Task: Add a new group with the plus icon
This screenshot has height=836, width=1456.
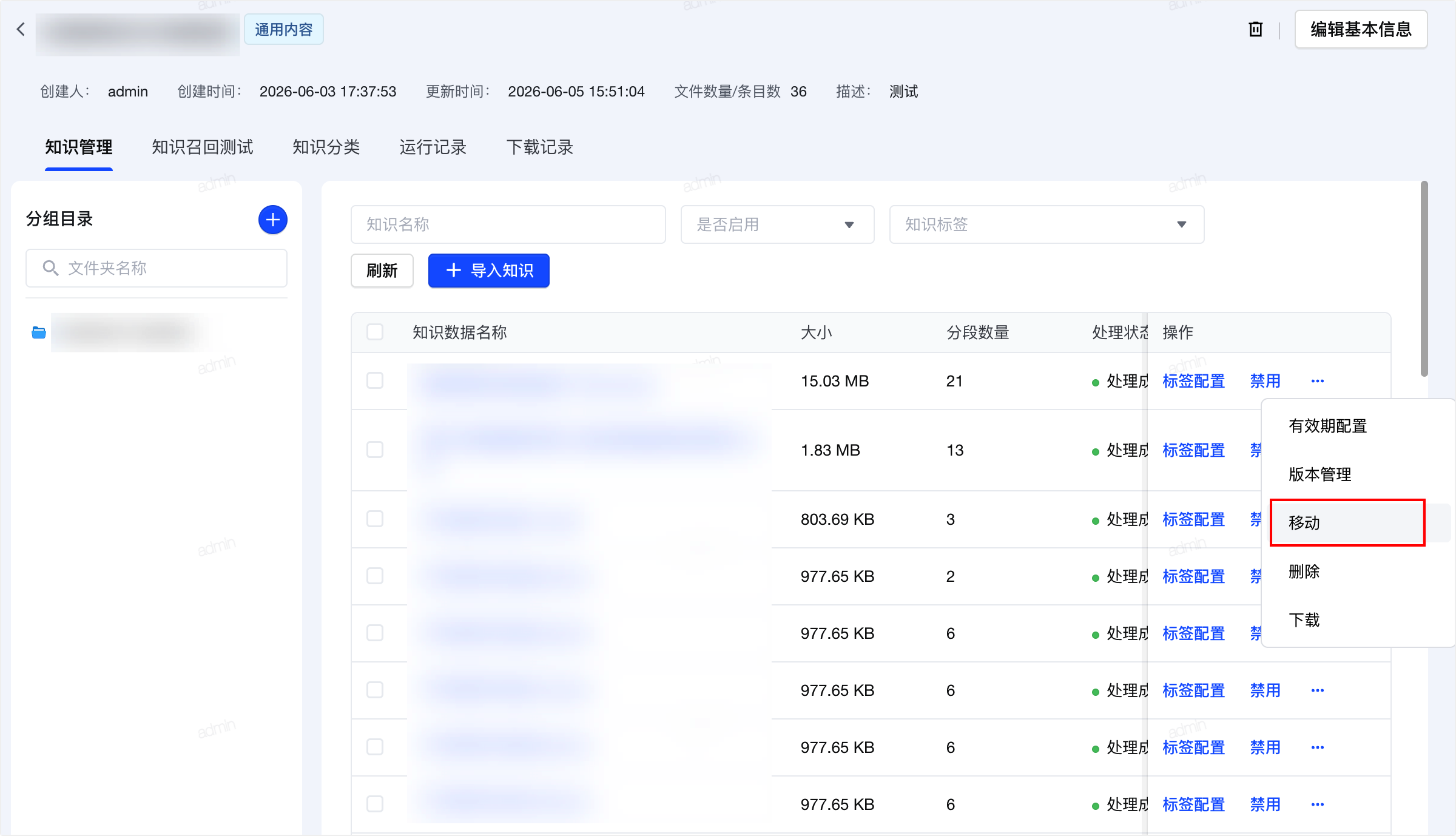Action: [273, 220]
